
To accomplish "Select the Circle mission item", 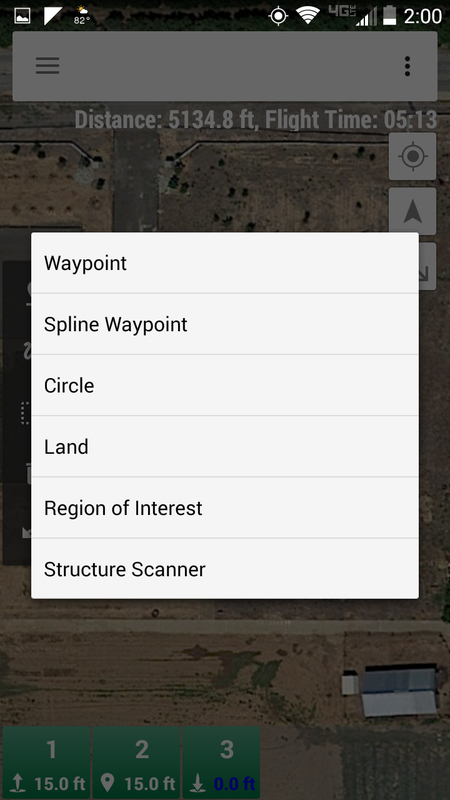I will 225,385.
